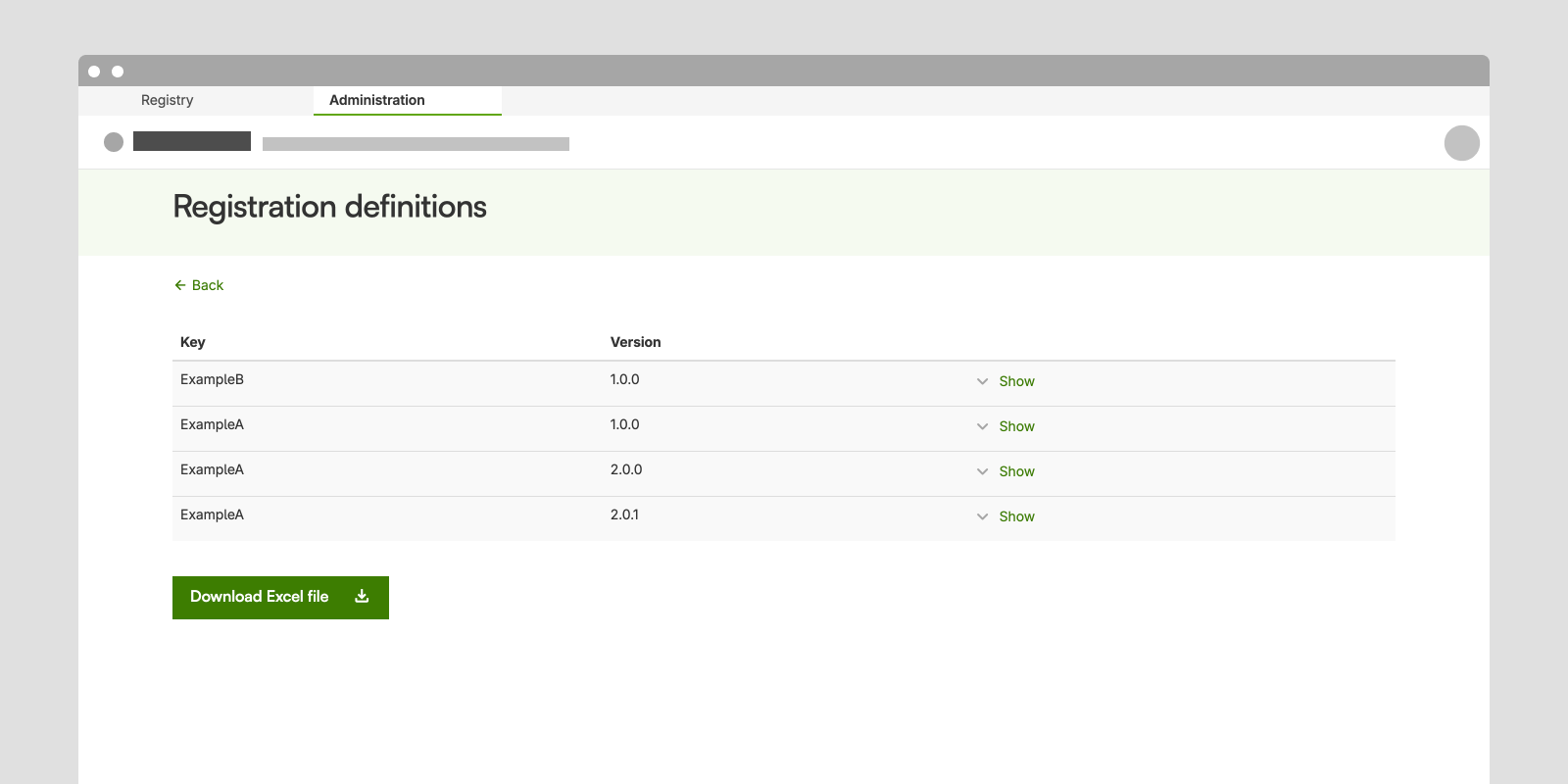The height and width of the screenshot is (784, 1568).
Task: Show details for ExampleA version 2.0.1
Action: (1016, 516)
